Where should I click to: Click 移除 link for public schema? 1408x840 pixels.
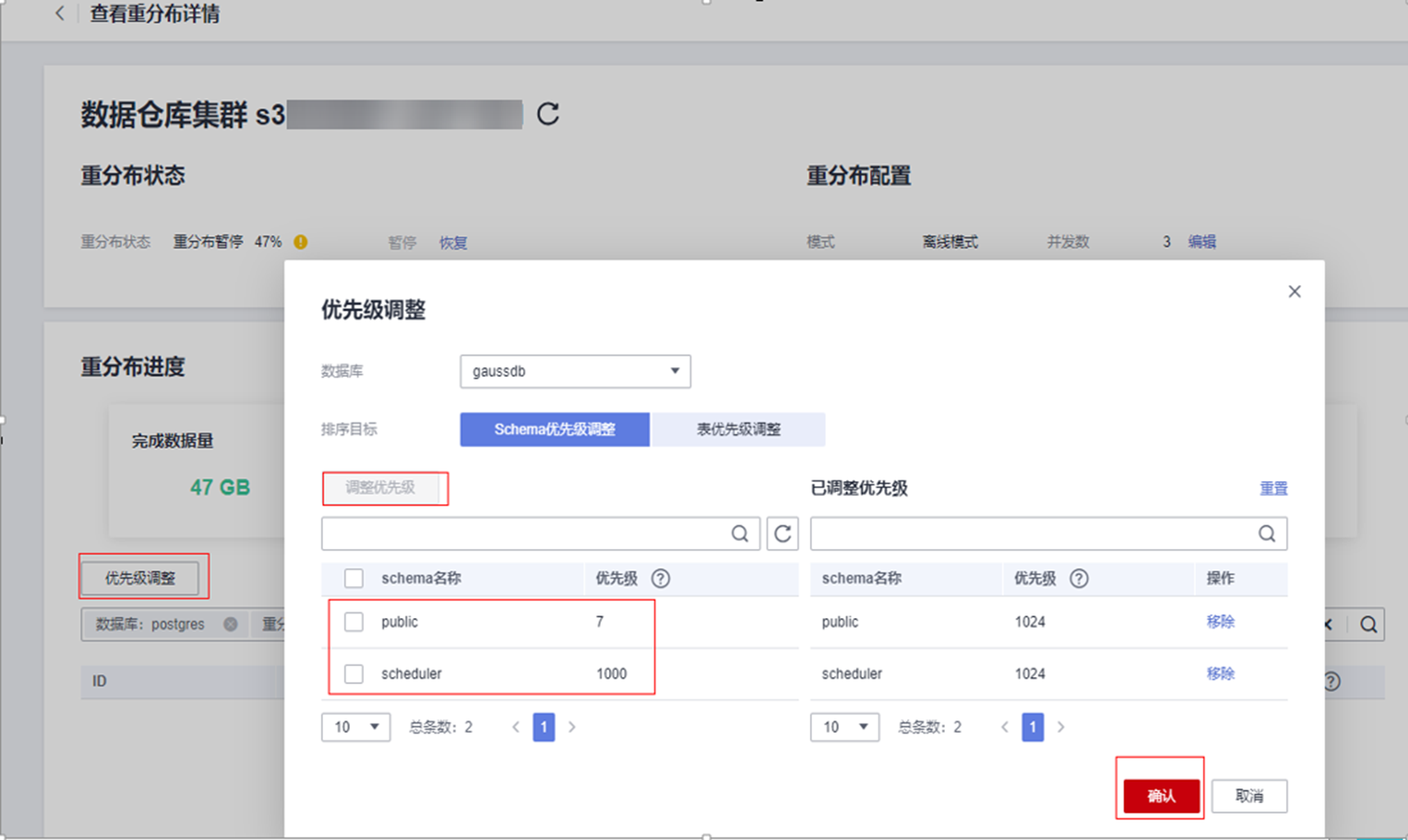tap(1220, 622)
